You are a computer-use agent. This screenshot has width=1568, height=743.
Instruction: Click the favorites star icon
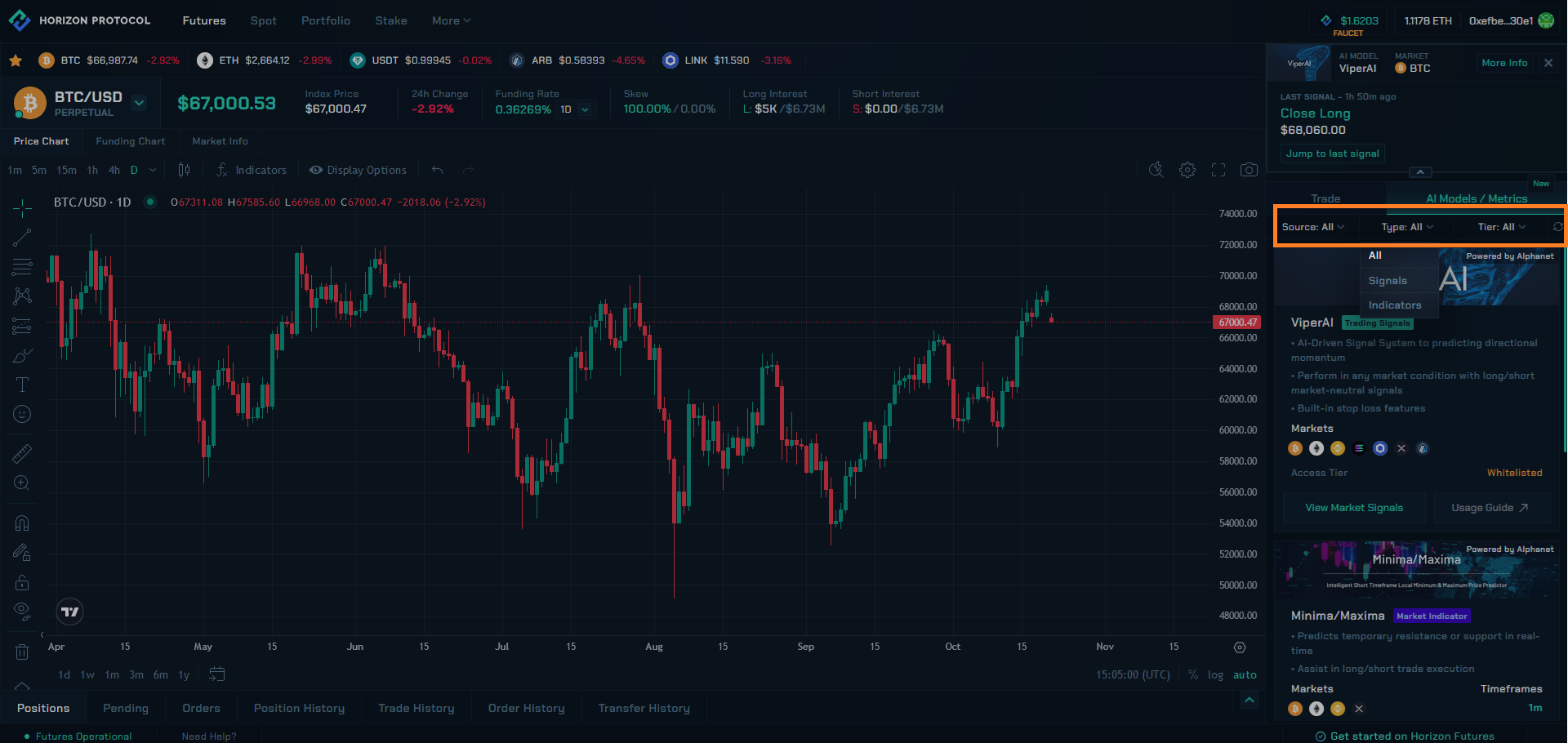(16, 60)
